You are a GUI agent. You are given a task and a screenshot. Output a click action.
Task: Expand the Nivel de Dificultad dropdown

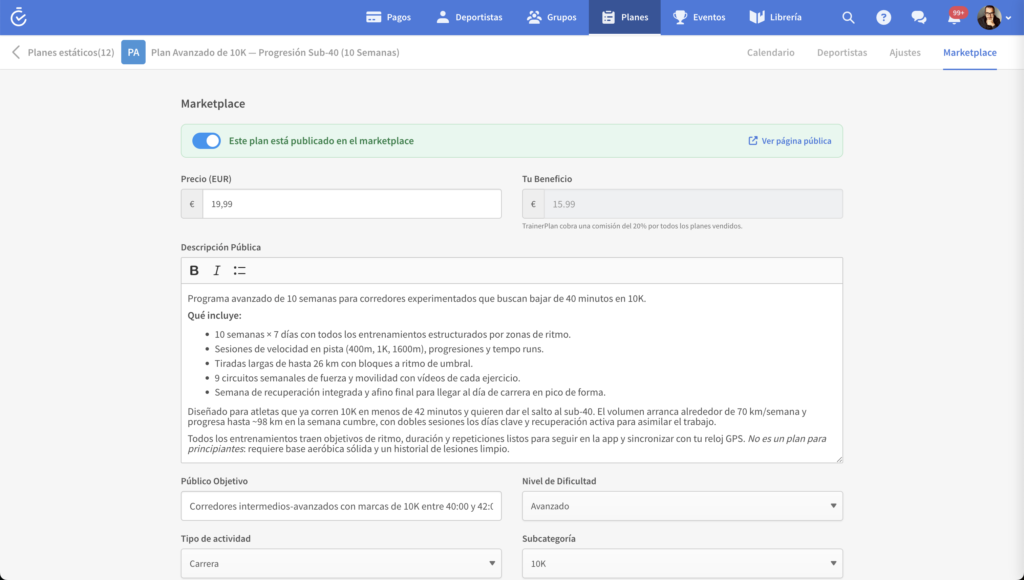[682, 506]
